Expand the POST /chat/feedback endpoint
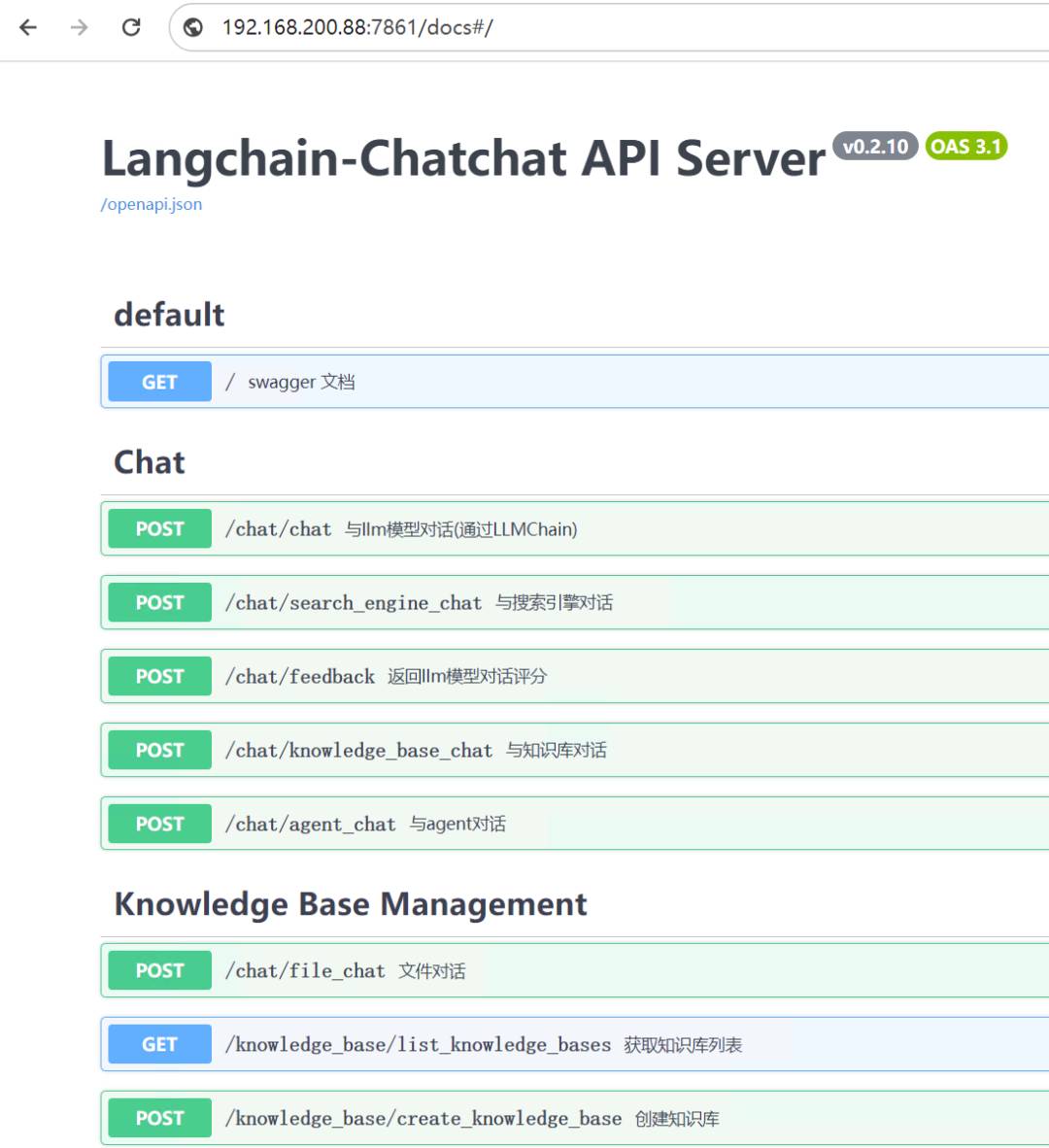This screenshot has height=1148, width=1049. (x=575, y=676)
